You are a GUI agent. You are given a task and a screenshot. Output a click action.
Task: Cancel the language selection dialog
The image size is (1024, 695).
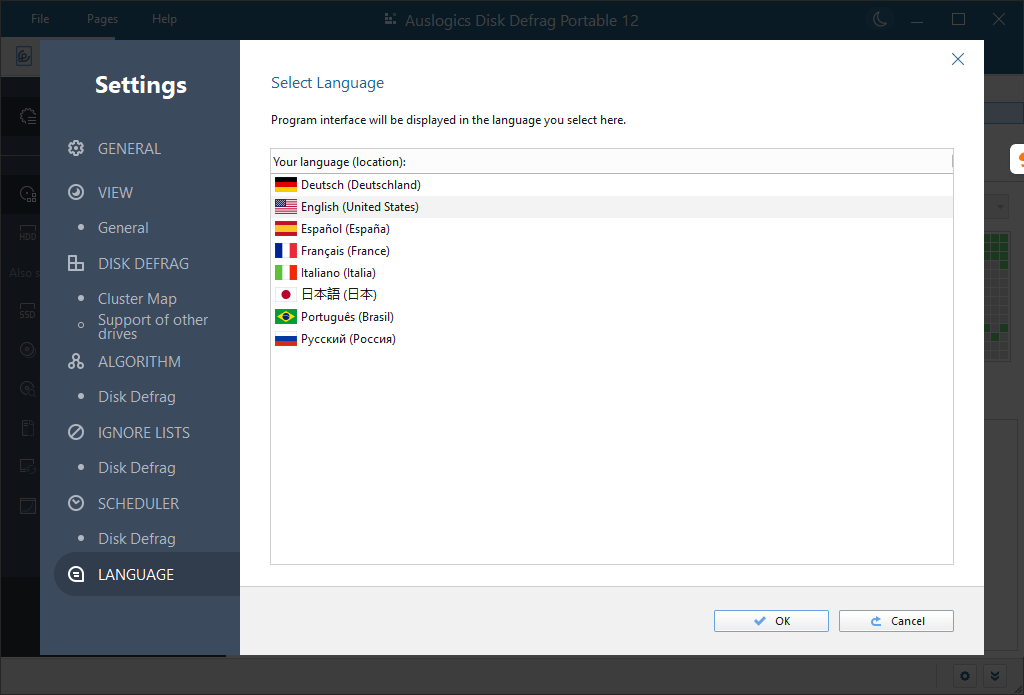pos(896,620)
